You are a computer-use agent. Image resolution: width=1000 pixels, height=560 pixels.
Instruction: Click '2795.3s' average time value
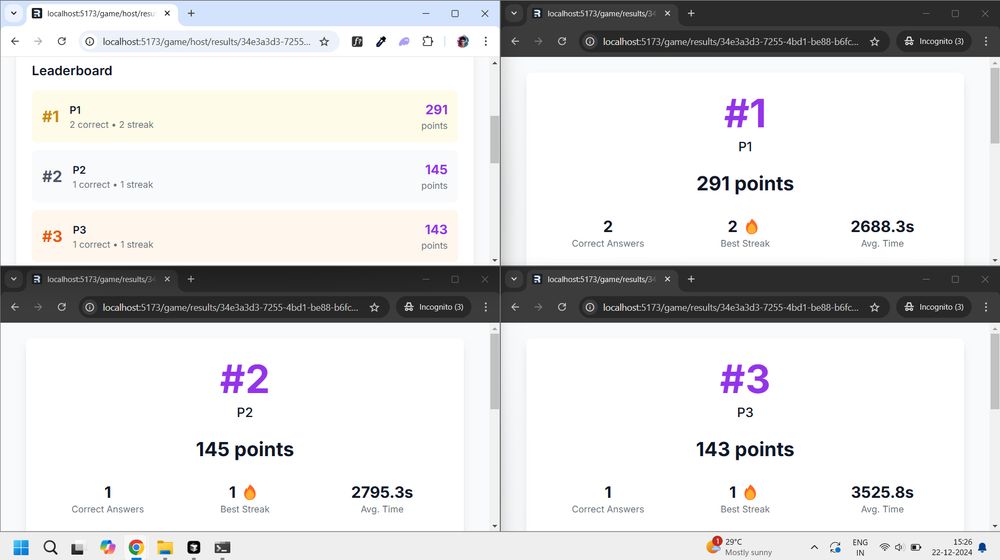pos(382,492)
